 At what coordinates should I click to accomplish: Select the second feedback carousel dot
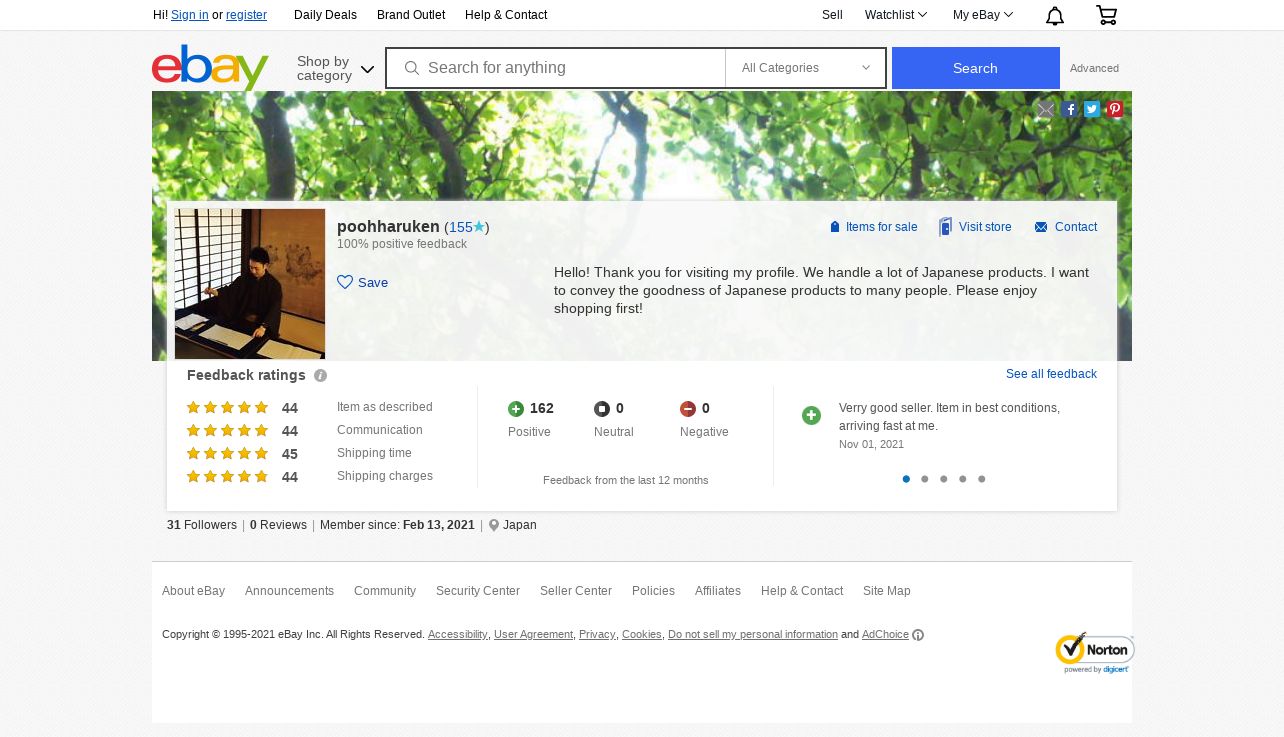925,479
